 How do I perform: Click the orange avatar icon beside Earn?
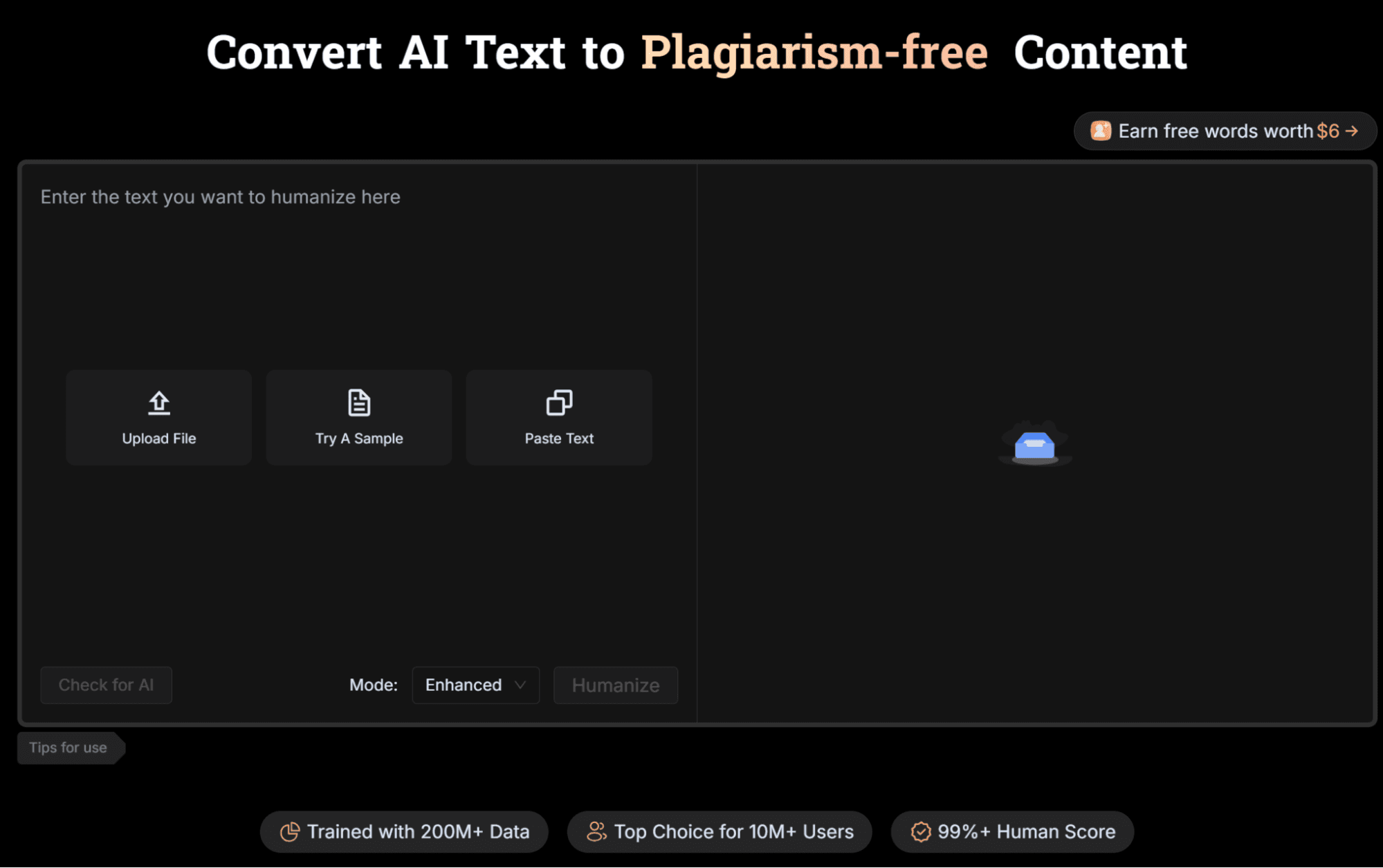click(x=1100, y=131)
